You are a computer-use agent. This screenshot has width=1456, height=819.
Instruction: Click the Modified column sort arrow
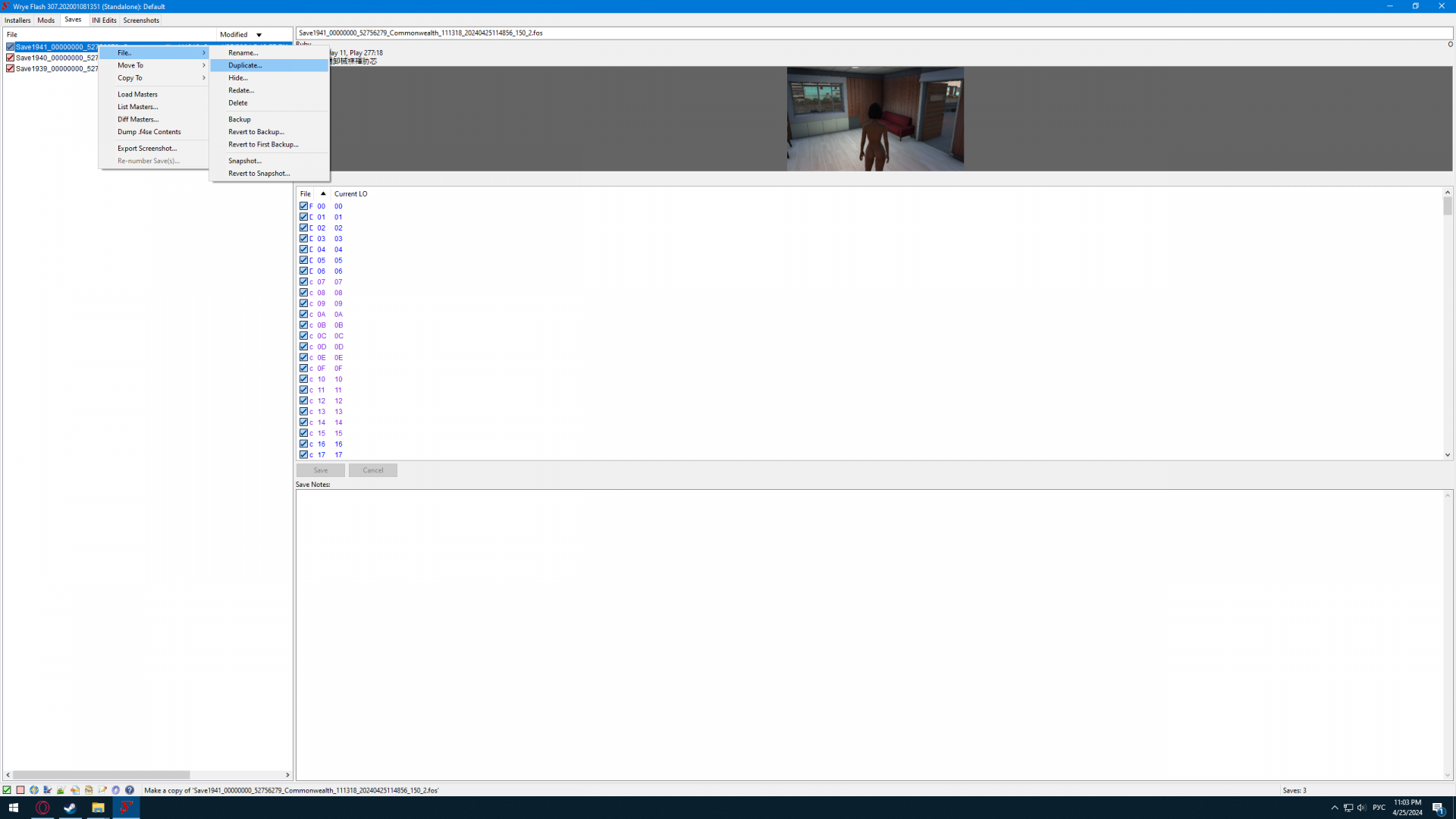pos(259,35)
